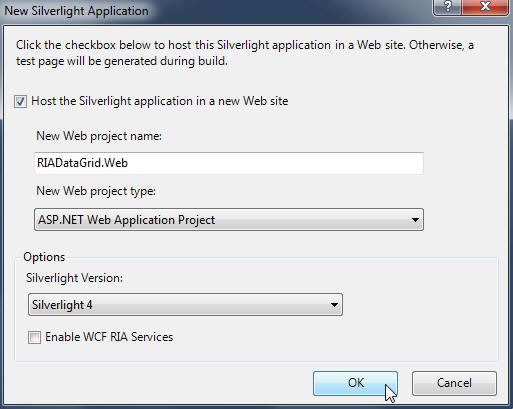The width and height of the screenshot is (513, 409).
Task: Click the arrow on the Silverlight Version combo box
Action: pos(334,305)
